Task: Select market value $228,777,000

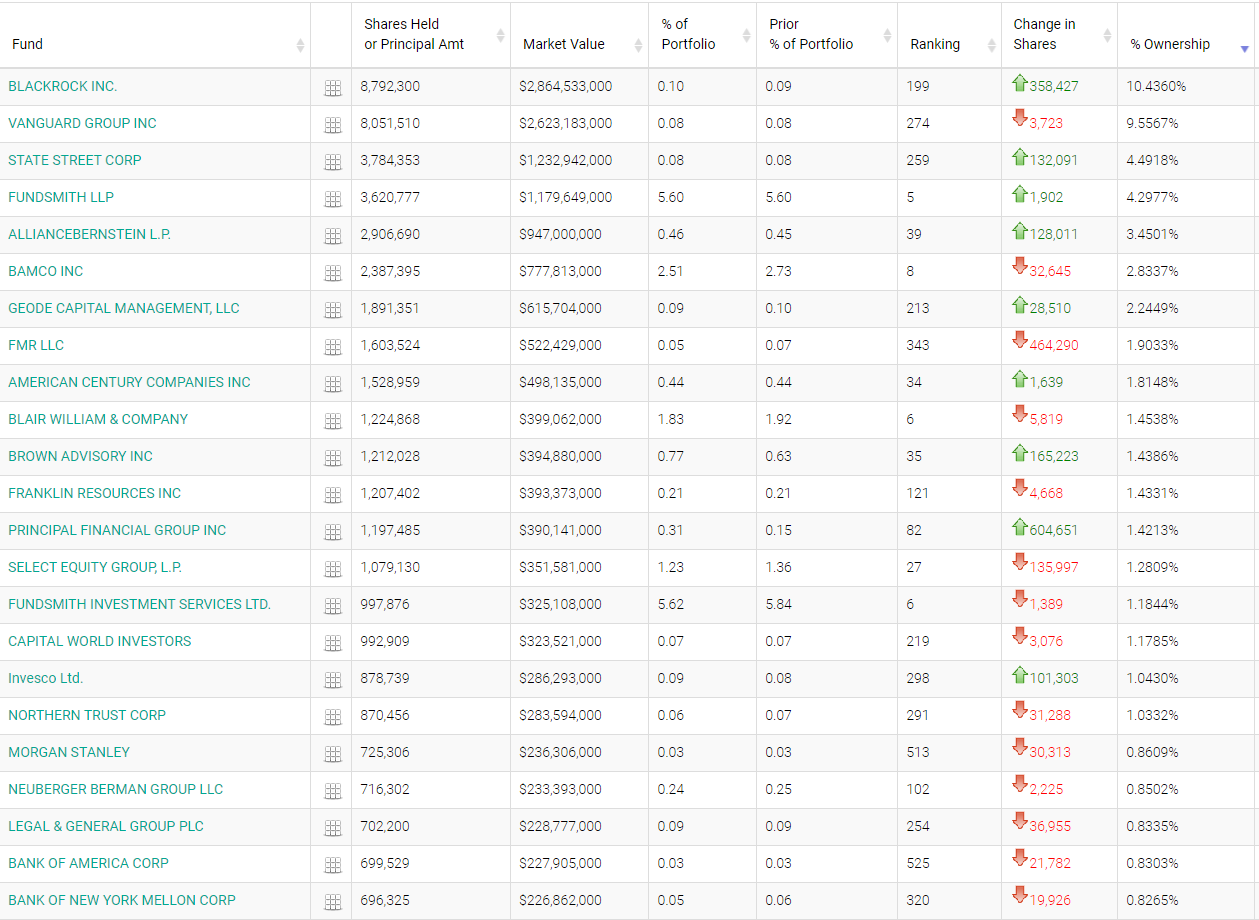Action: pyautogui.click(x=561, y=826)
